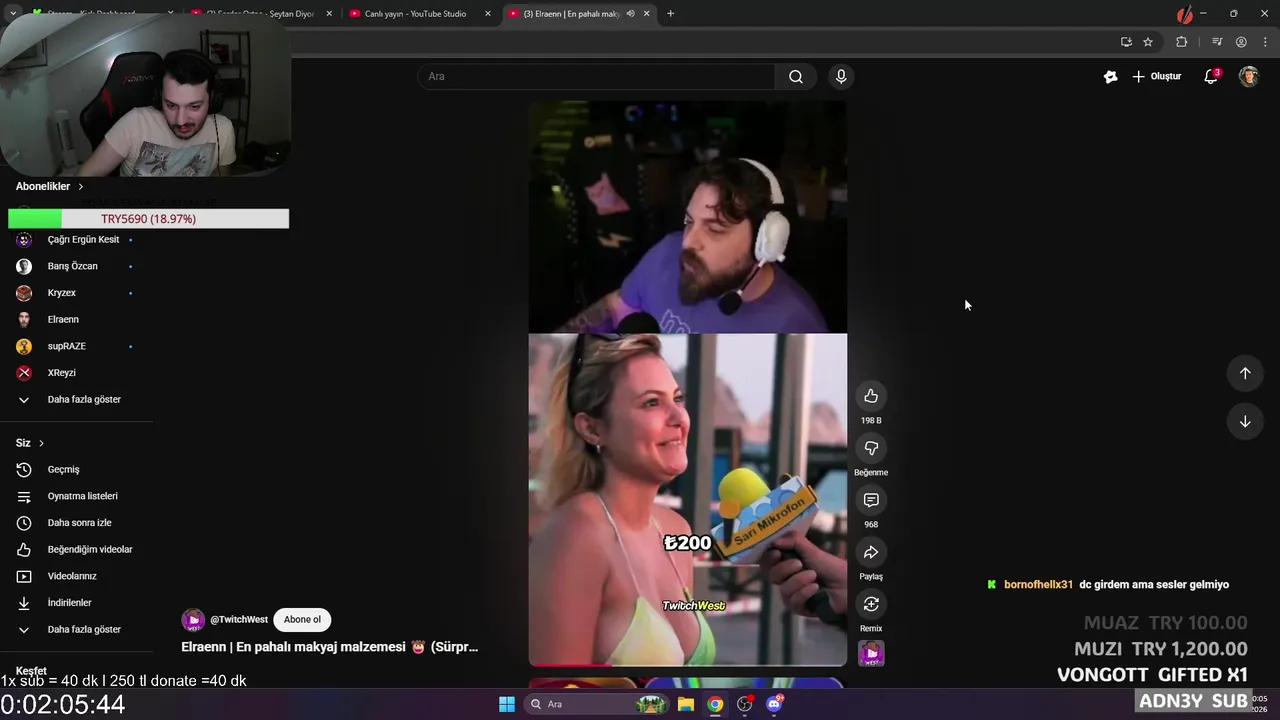Open Daha sonra izle list
The width and height of the screenshot is (1280, 720).
[78, 523]
